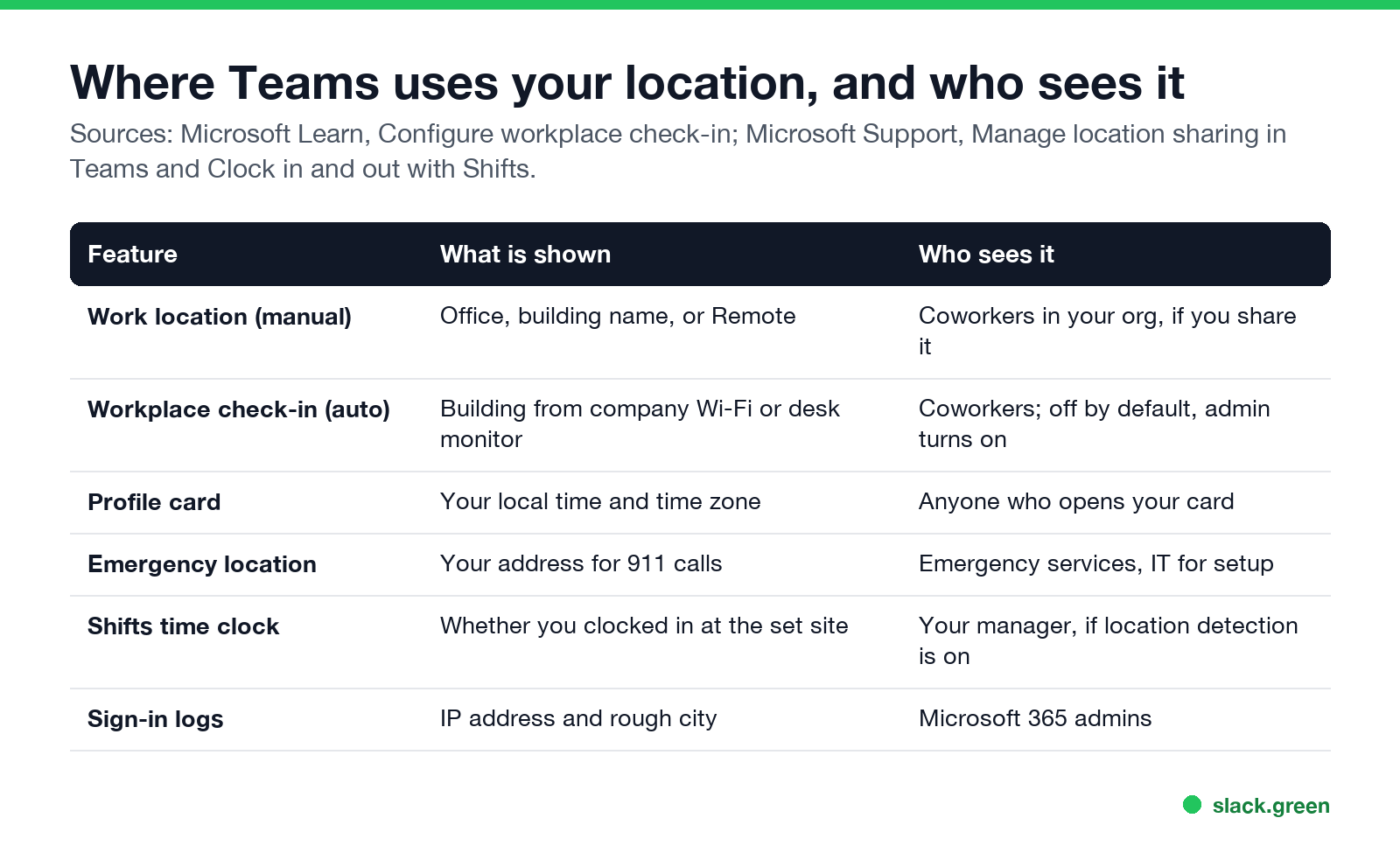Select the 'Emergency location' row label
This screenshot has width=1400, height=846.
click(202, 564)
